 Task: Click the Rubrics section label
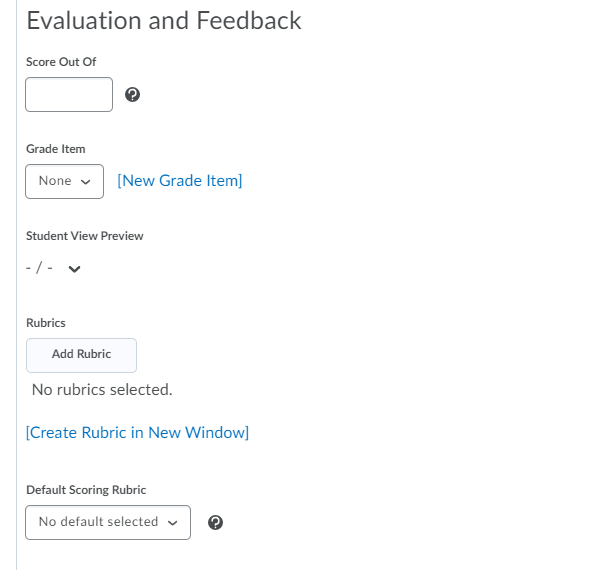pyautogui.click(x=46, y=323)
